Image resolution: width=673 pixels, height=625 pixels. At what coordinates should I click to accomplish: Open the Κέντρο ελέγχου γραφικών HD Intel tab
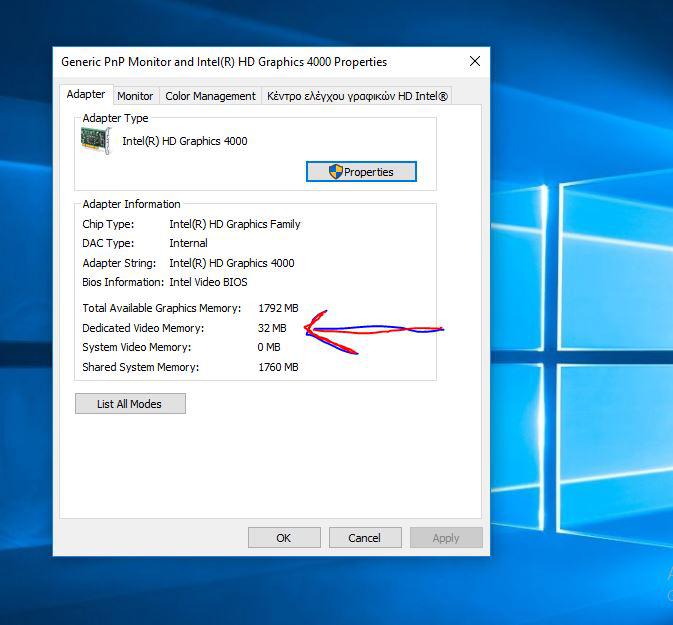[357, 96]
